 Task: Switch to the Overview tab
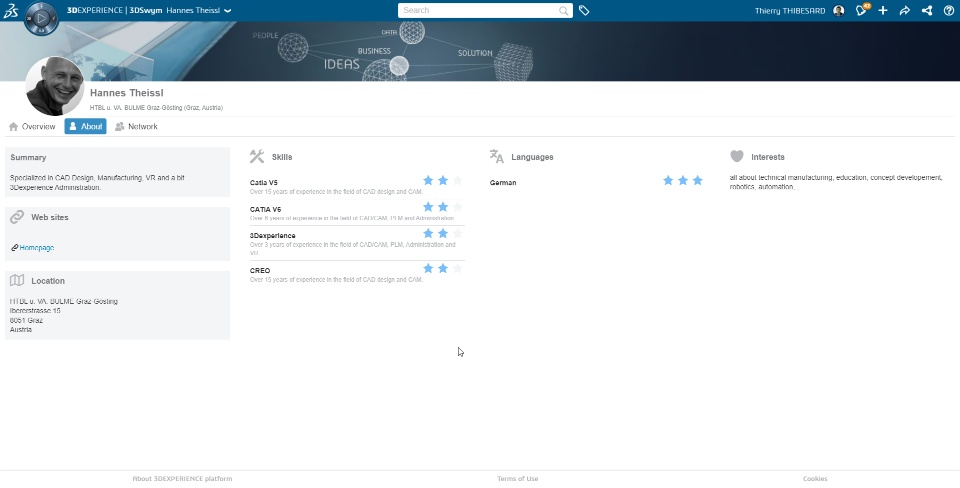coord(32,126)
